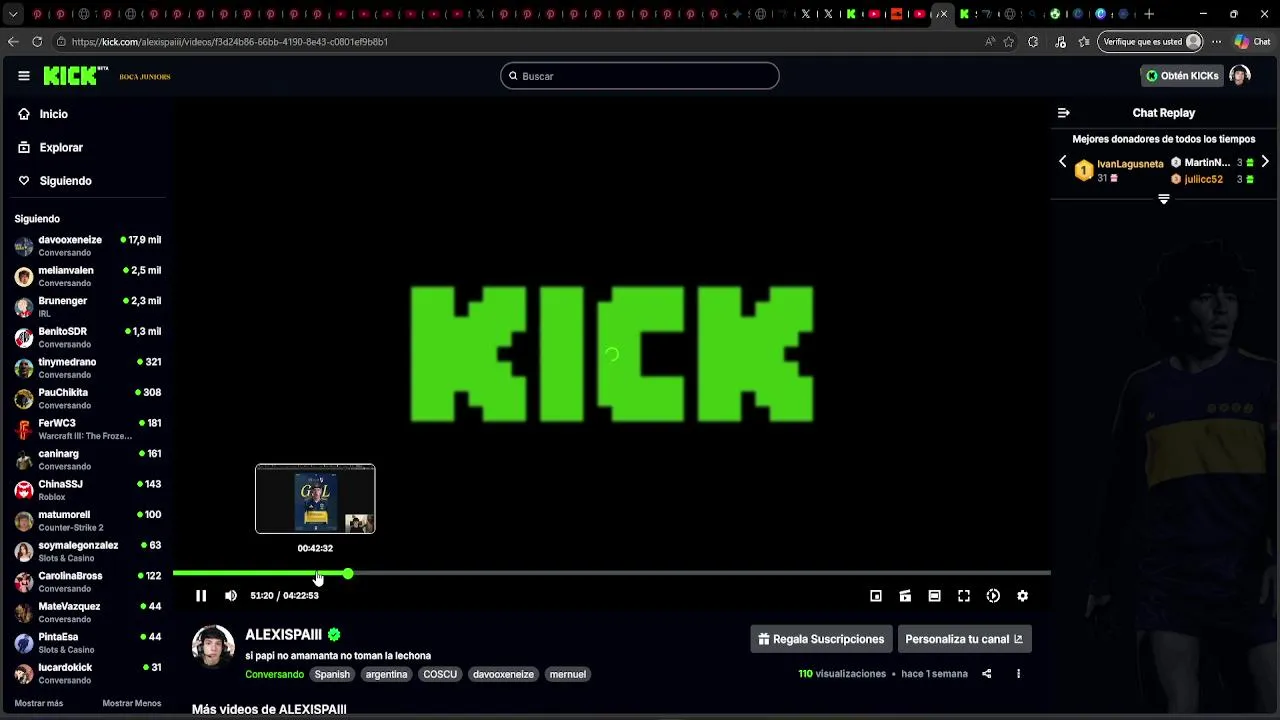Click the seek preview thumbnail at 00:42:32

pos(315,498)
